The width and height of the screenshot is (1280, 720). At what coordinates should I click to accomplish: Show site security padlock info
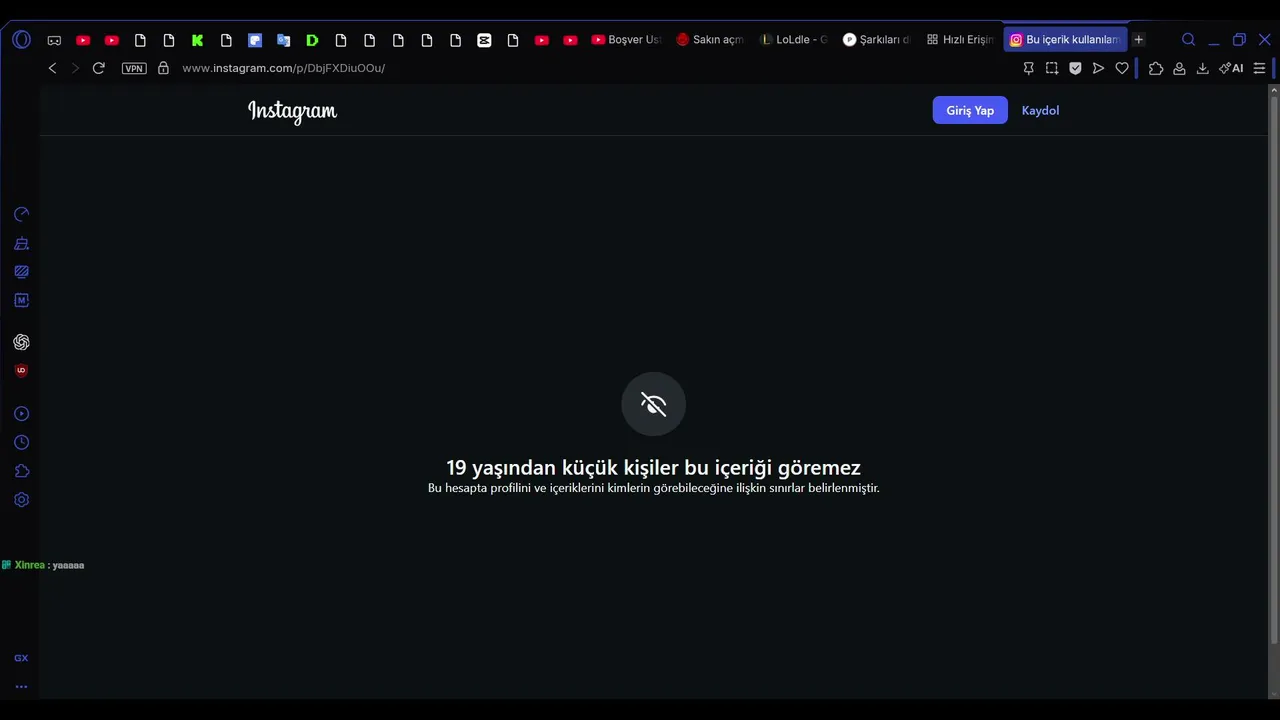[x=163, y=68]
